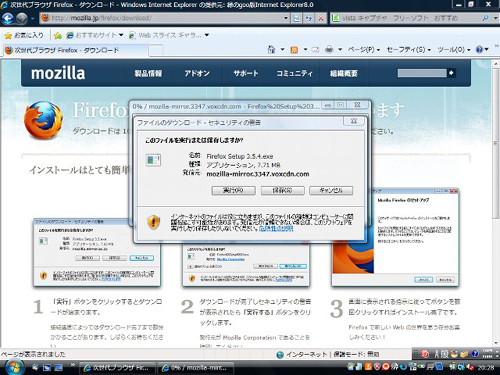Image resolution: width=500 pixels, height=375 pixels.
Task: Close the security warning dialog with X
Action: (x=354, y=121)
